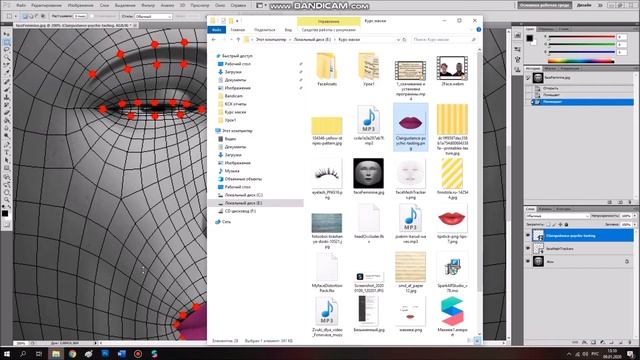The width and height of the screenshot is (640, 360).
Task: Switch Explorer to details view toggle
Action: coord(469,340)
